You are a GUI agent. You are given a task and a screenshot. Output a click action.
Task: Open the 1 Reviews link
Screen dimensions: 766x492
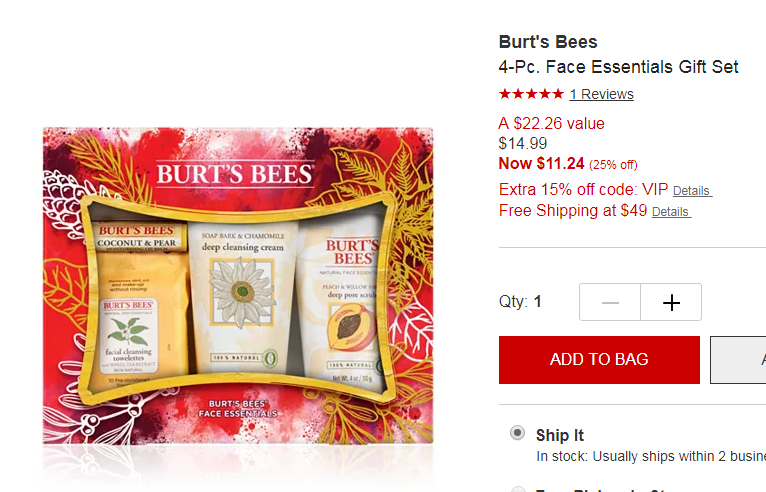pos(601,94)
